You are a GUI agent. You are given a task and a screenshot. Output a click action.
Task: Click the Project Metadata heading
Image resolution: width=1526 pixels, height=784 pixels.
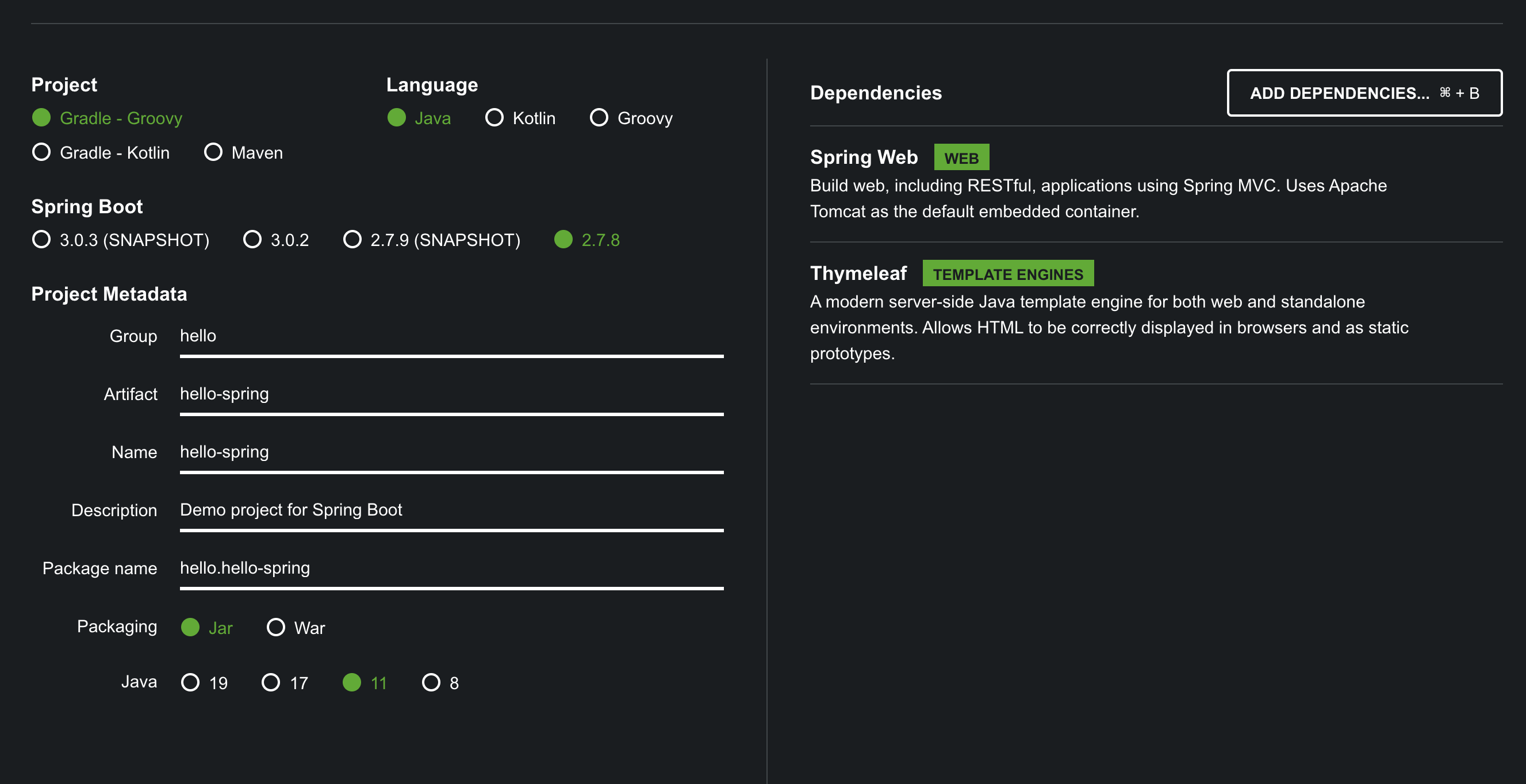pyautogui.click(x=109, y=294)
